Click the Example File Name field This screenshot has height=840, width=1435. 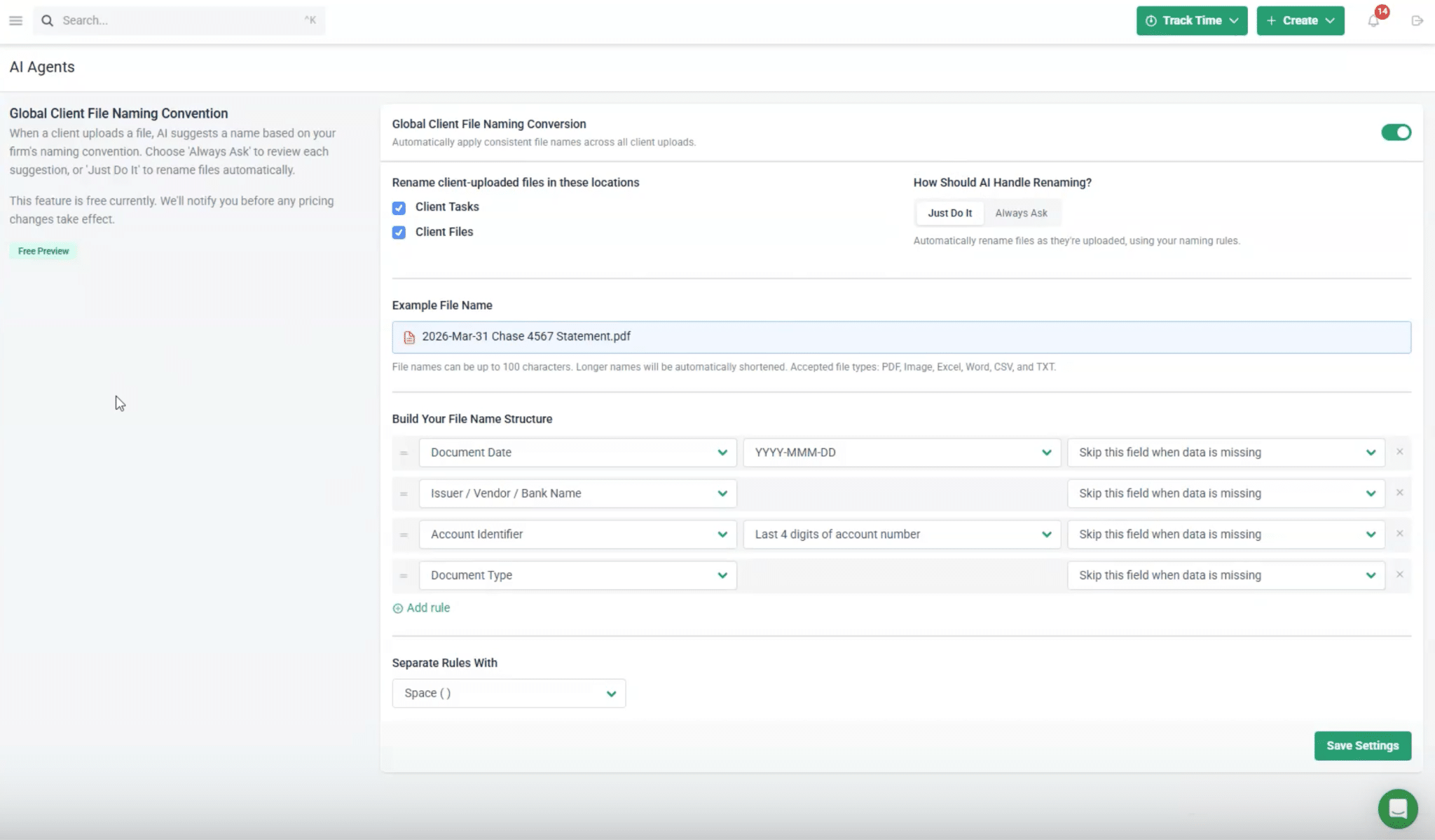click(901, 337)
